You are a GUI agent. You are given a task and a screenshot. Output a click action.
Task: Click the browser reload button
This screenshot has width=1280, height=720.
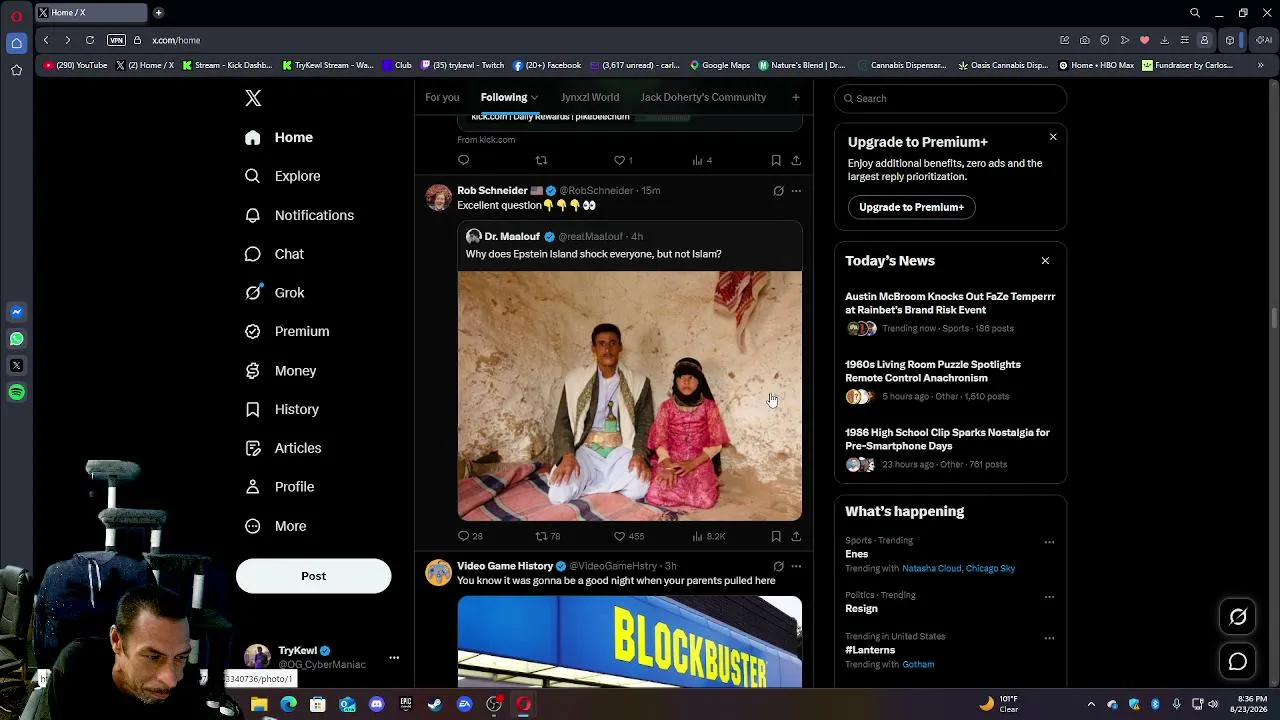pyautogui.click(x=90, y=40)
